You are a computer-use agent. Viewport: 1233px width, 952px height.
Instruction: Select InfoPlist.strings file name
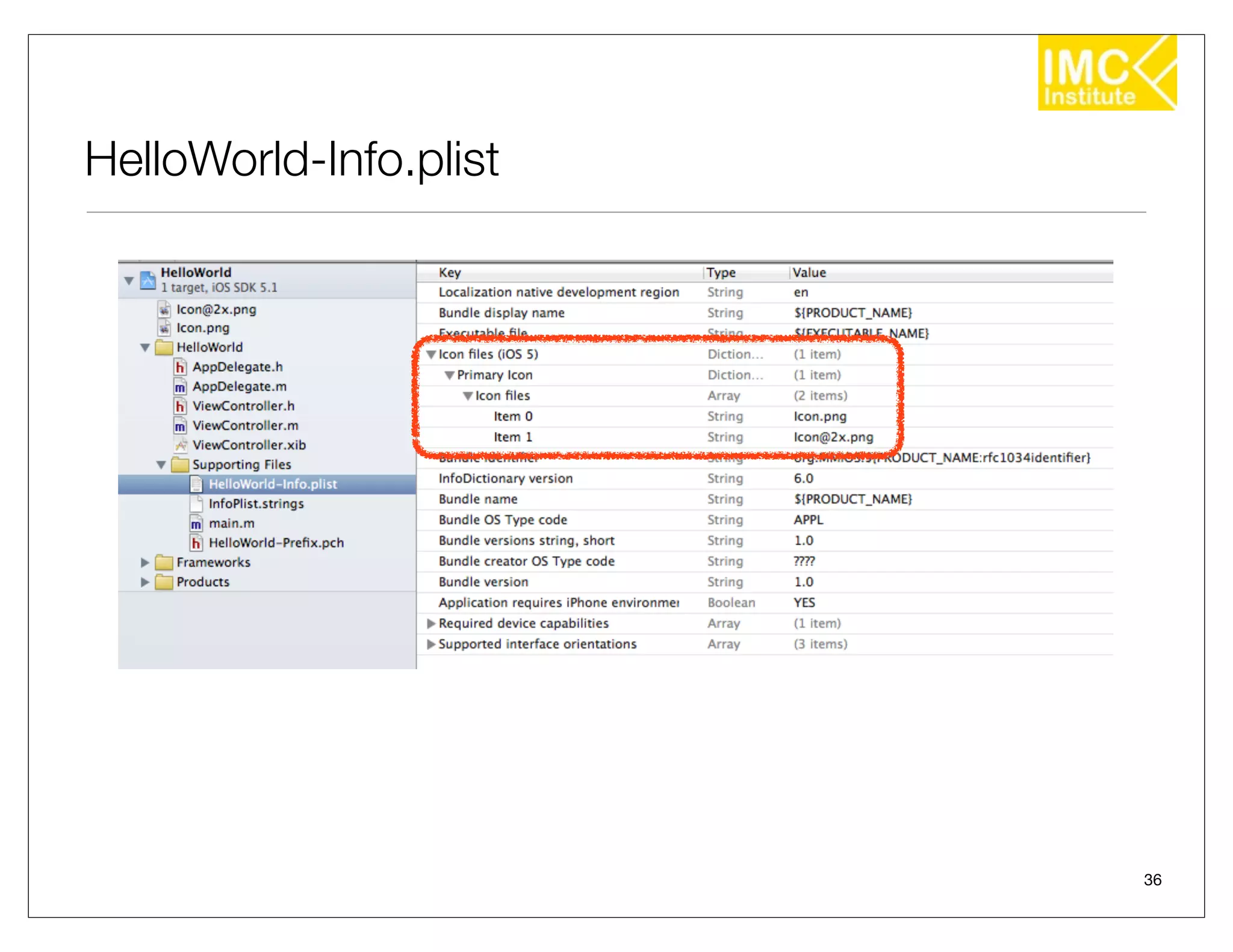(x=256, y=504)
